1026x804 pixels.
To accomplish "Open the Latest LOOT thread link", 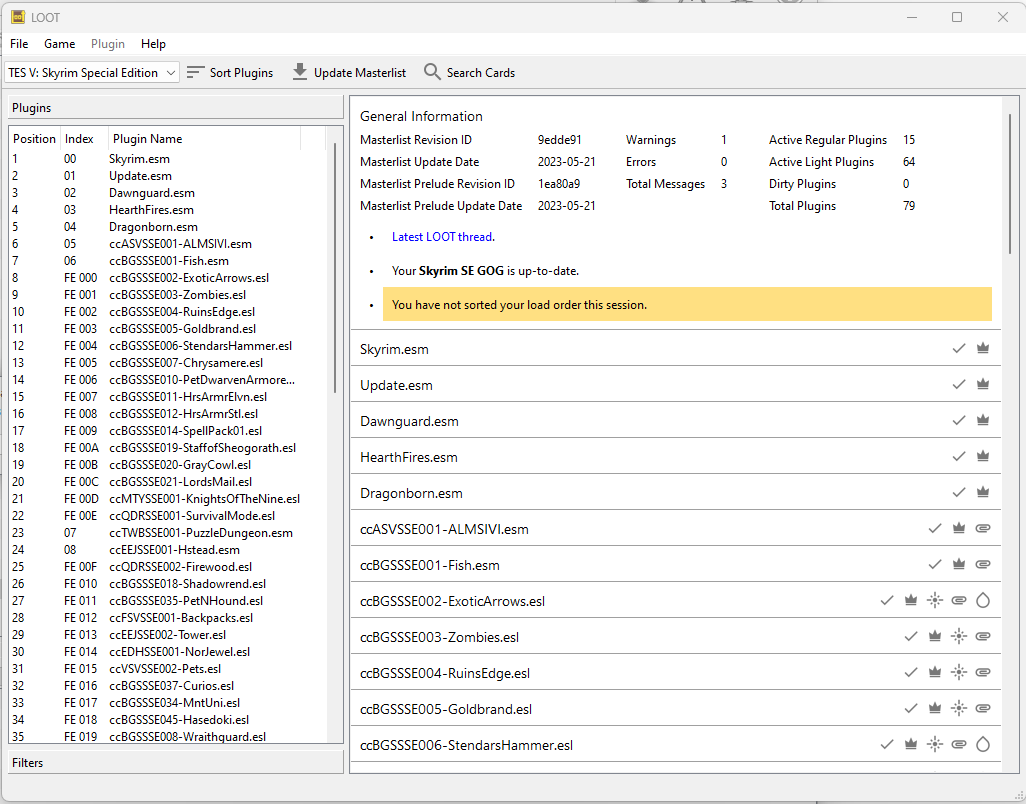I will (442, 237).
